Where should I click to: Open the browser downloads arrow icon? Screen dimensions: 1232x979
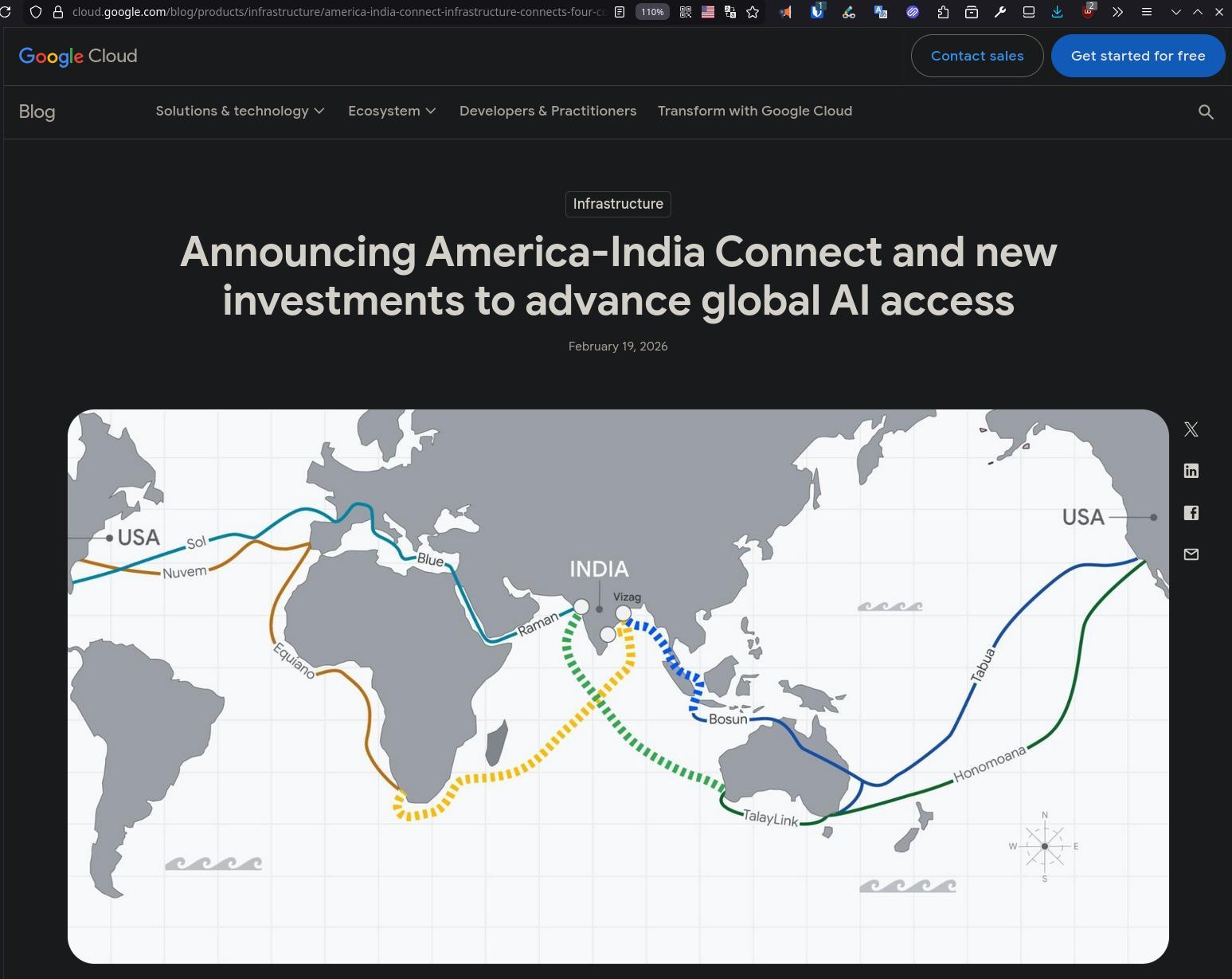(x=1057, y=12)
